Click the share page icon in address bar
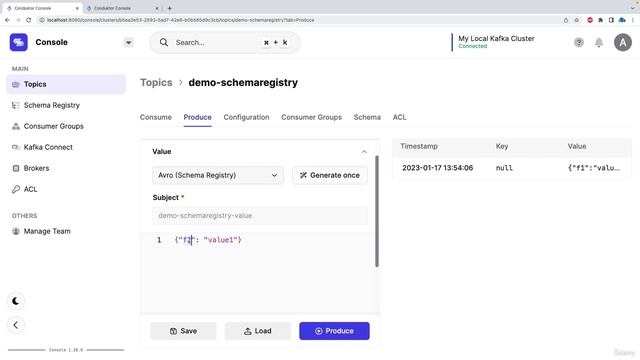640x360 pixels. 566,20
